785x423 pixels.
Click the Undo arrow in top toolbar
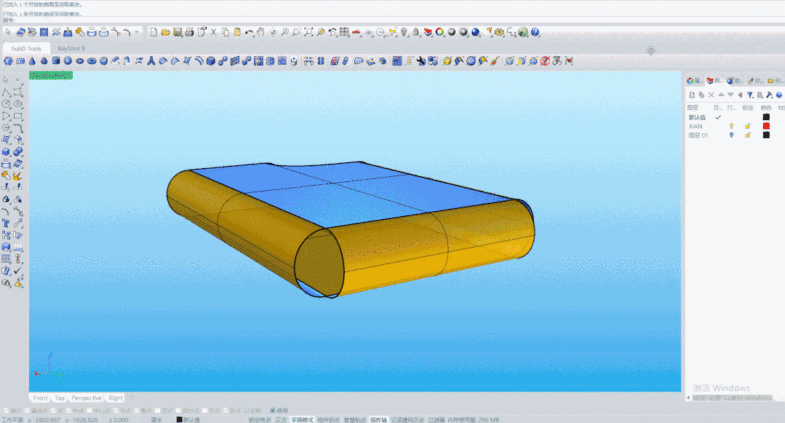[x=248, y=32]
